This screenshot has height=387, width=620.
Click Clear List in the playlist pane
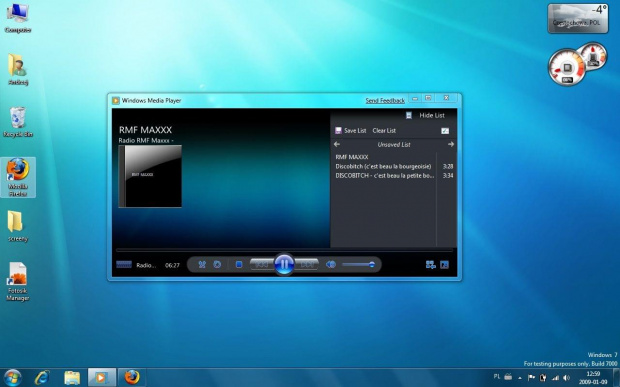[x=384, y=130]
